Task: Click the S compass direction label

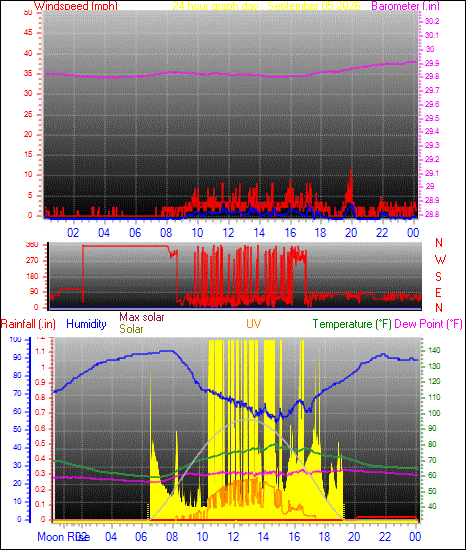Action: point(438,277)
